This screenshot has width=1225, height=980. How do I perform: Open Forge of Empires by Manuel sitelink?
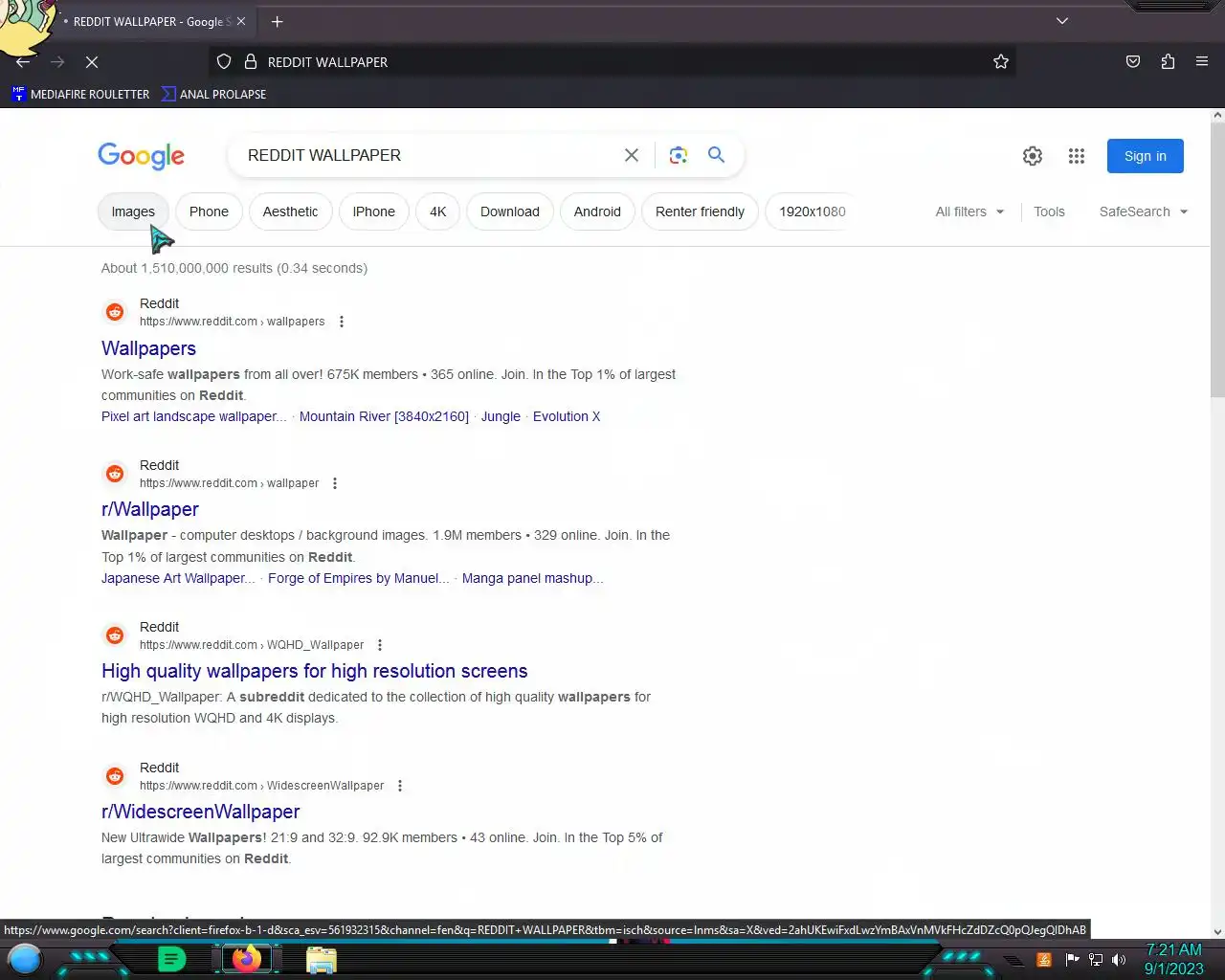coord(358,578)
